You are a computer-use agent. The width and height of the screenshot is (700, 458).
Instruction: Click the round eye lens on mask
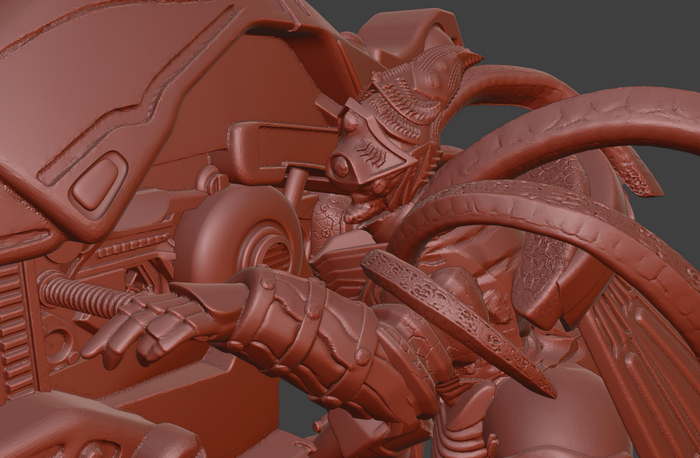point(342,166)
